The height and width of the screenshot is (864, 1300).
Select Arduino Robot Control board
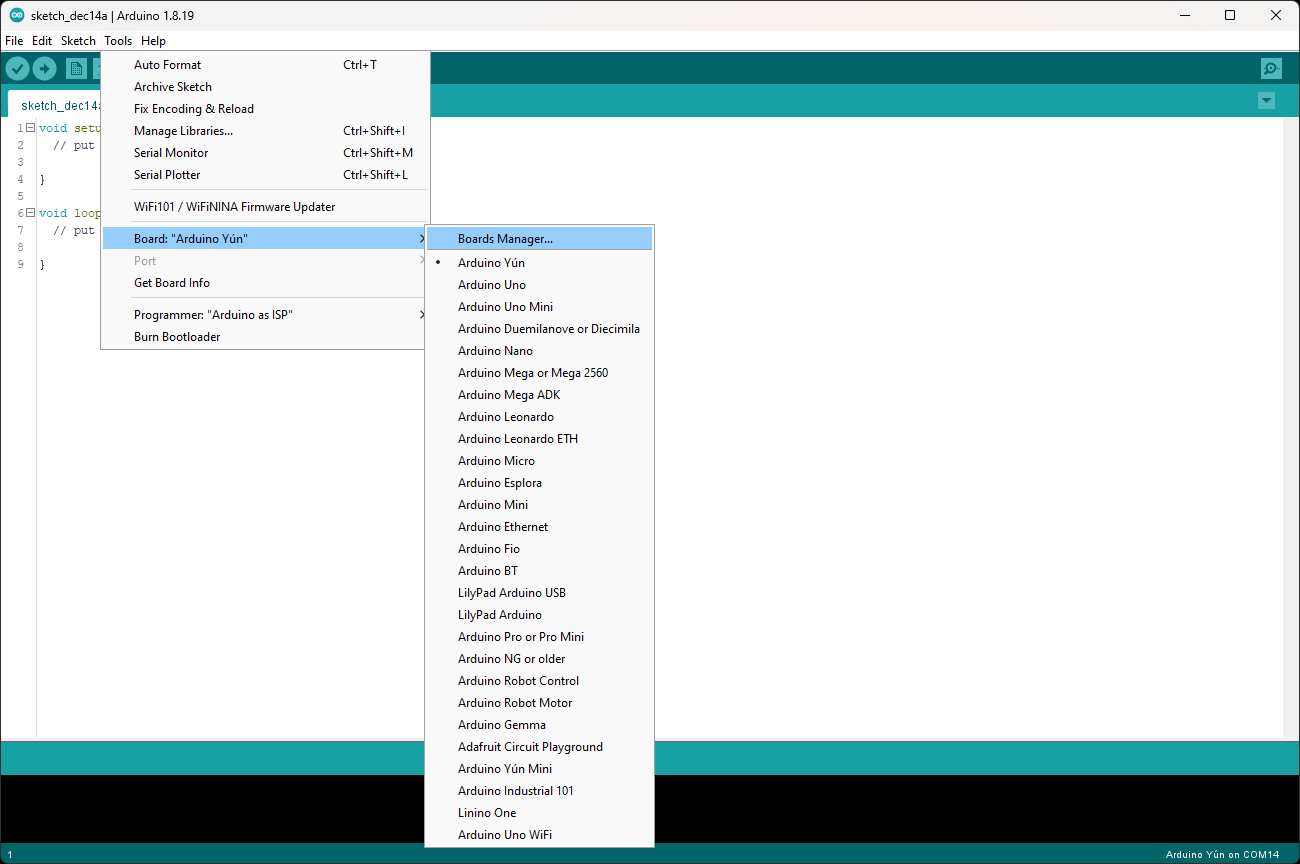539,681
